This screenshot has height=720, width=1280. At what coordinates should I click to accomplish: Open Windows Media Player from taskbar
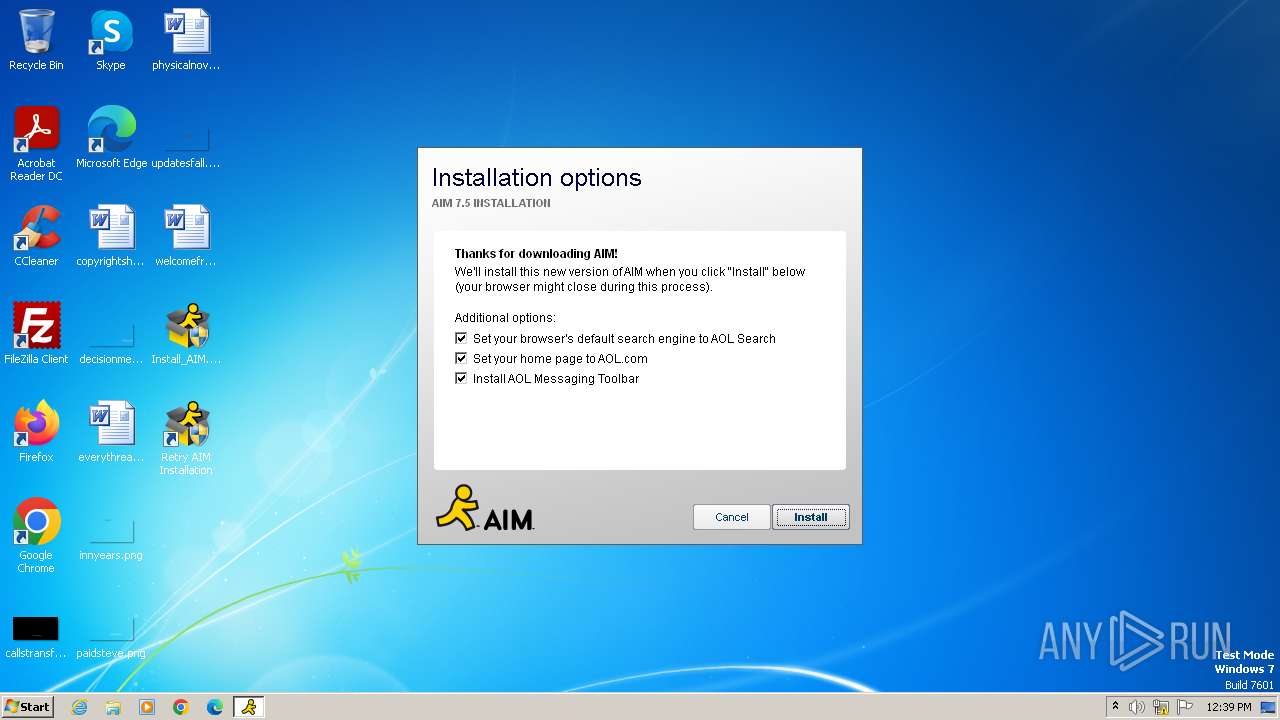pos(147,707)
